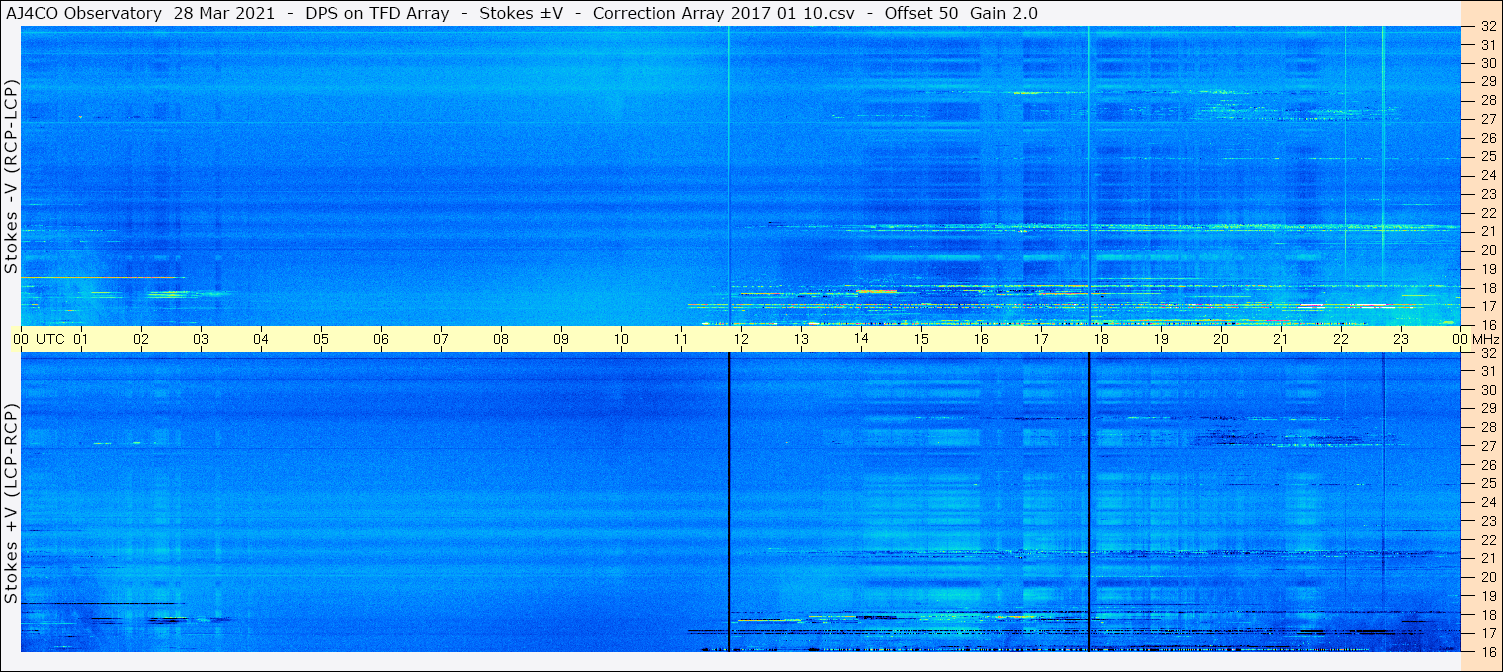Click 31 MHz label in Stokes -V panel

[x=1488, y=44]
